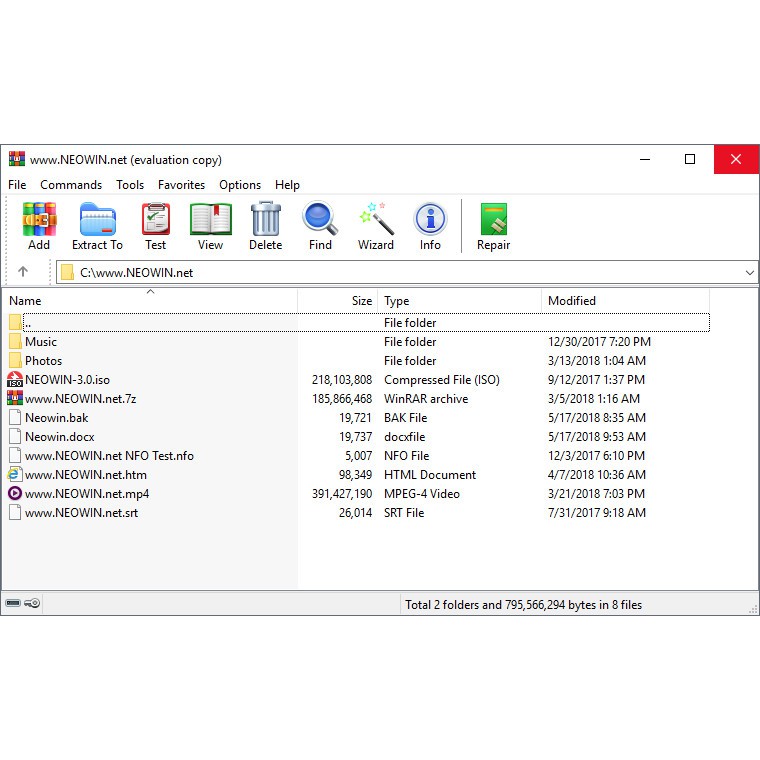
Task: Open the View file tool
Action: pos(210,225)
